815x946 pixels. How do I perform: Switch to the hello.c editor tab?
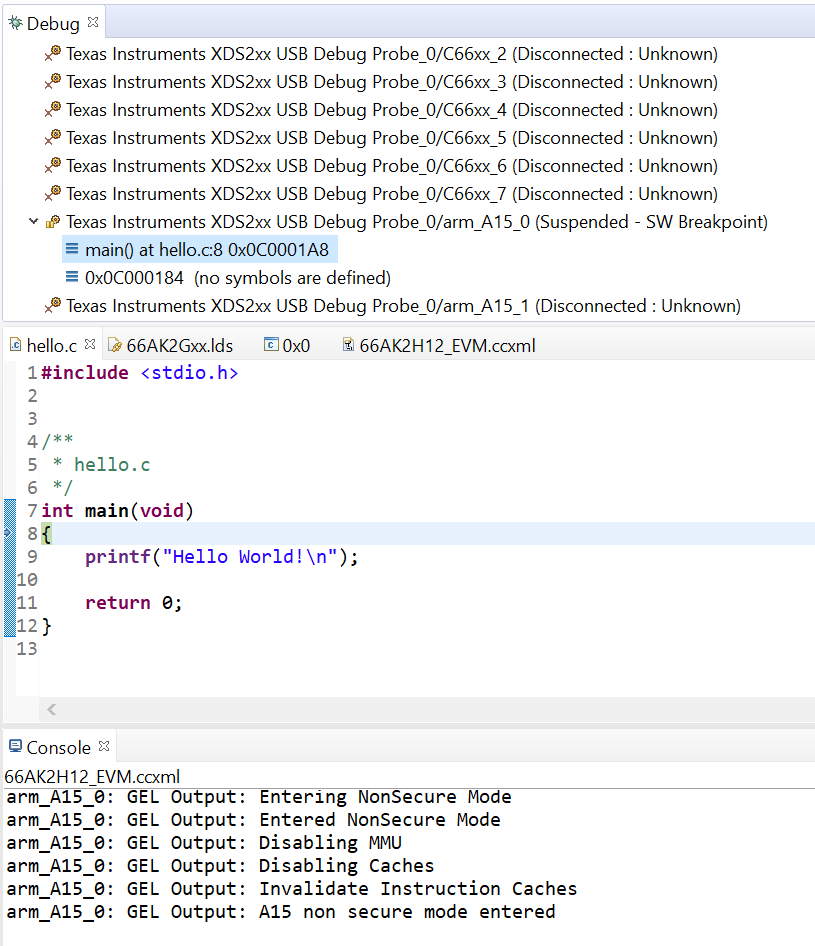pos(51,346)
